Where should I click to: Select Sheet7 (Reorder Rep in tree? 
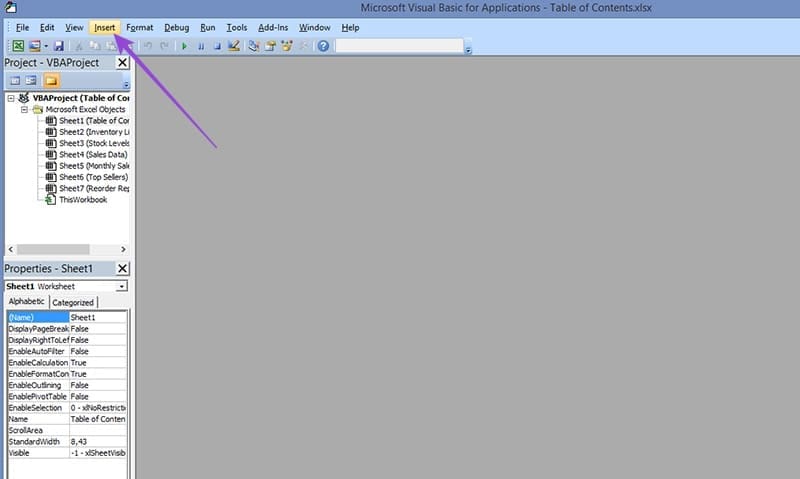pyautogui.click(x=94, y=188)
